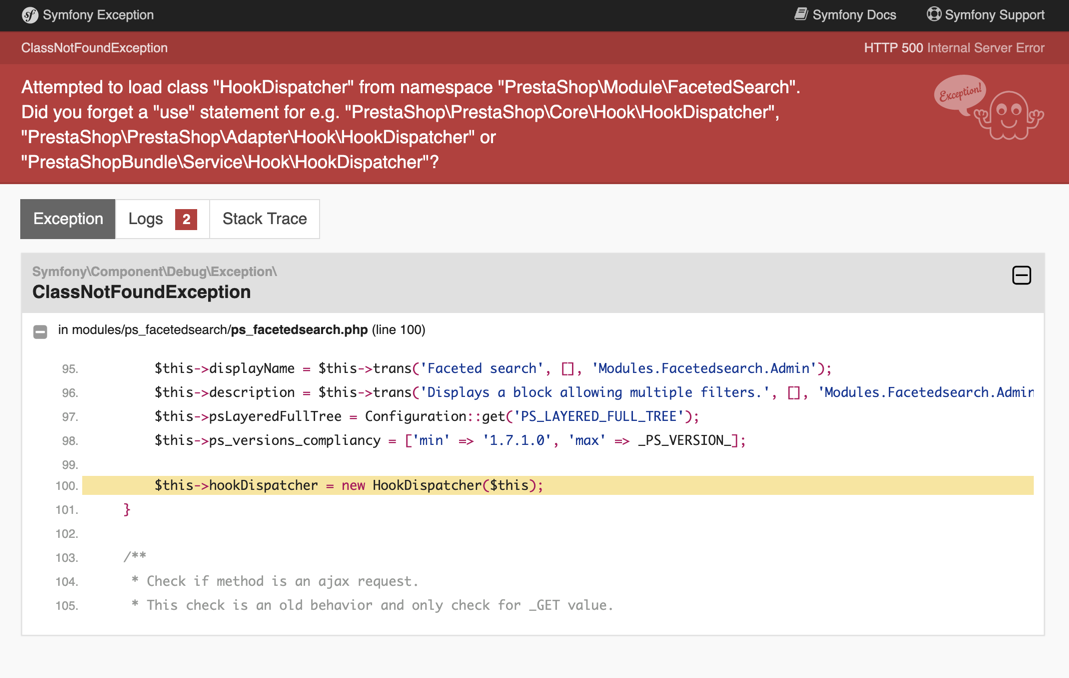The height and width of the screenshot is (678, 1069).
Task: Click code line 97 psLayeredFullTree
Action: click(426, 416)
